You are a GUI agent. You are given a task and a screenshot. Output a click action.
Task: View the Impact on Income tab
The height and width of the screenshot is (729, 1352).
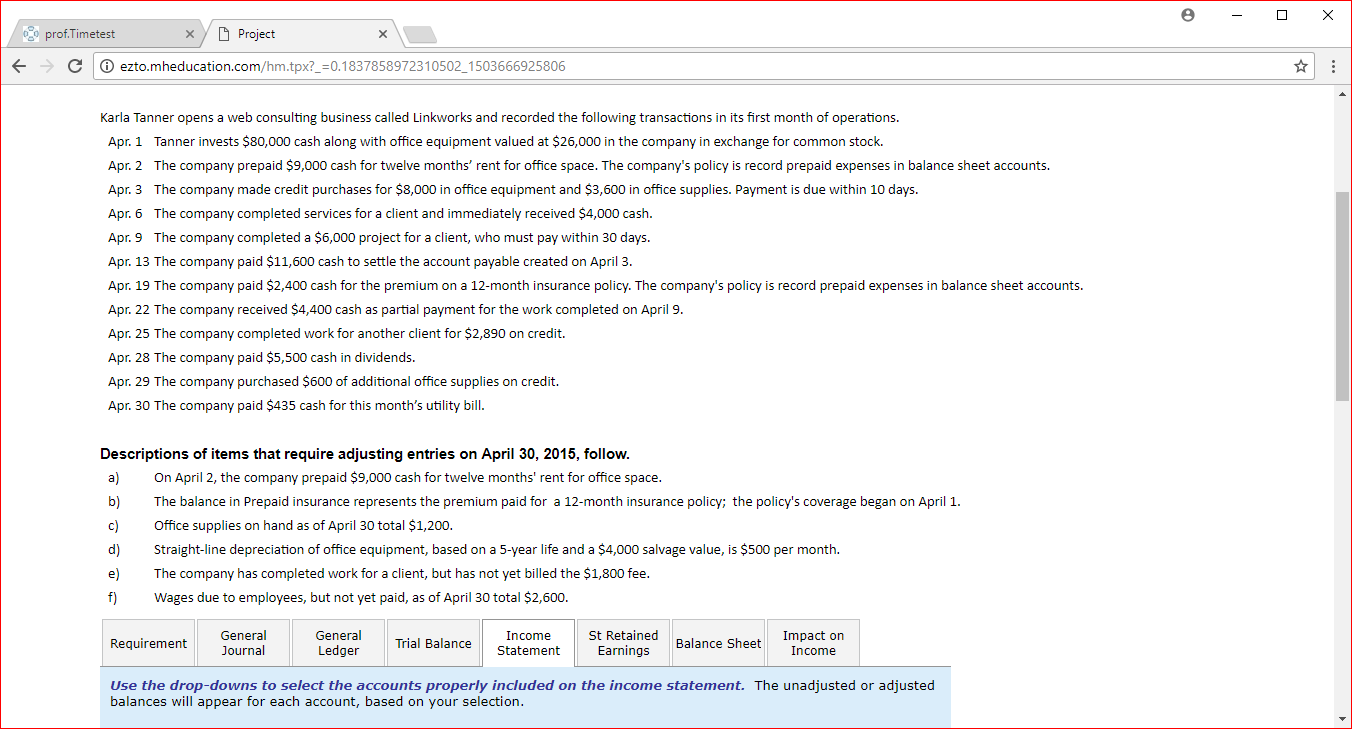click(x=813, y=643)
